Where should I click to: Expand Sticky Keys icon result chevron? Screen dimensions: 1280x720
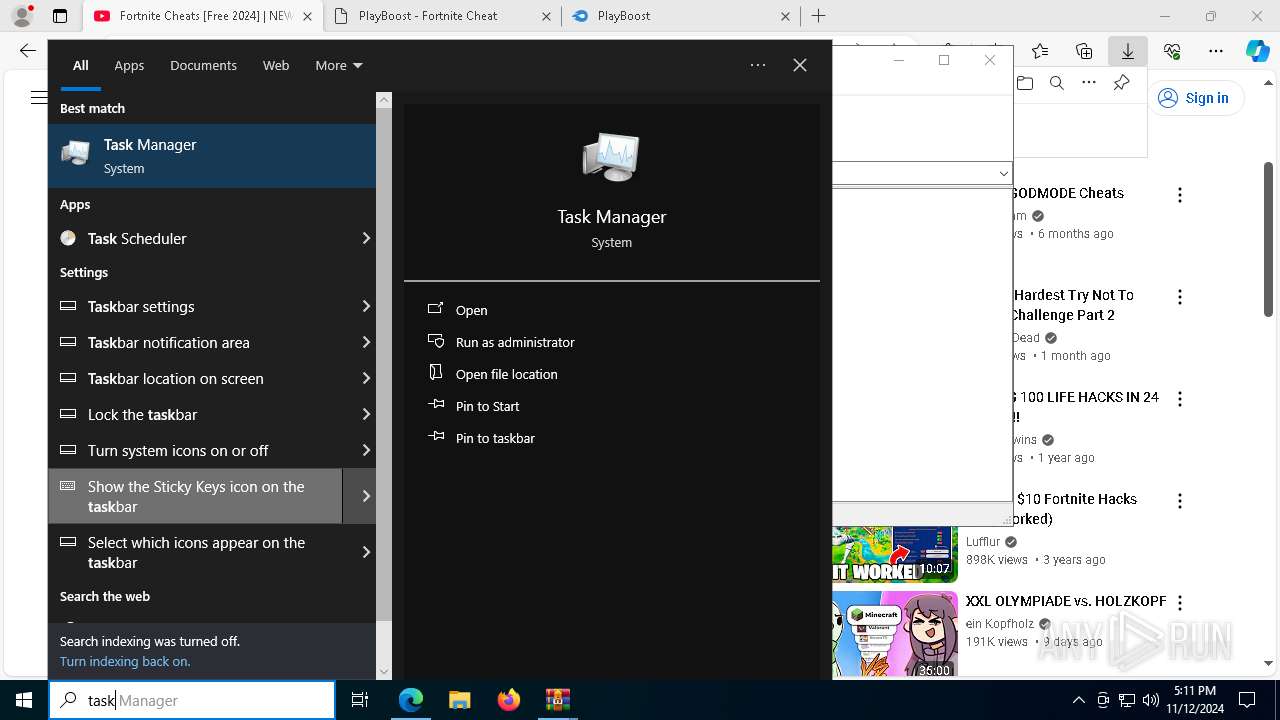point(366,496)
